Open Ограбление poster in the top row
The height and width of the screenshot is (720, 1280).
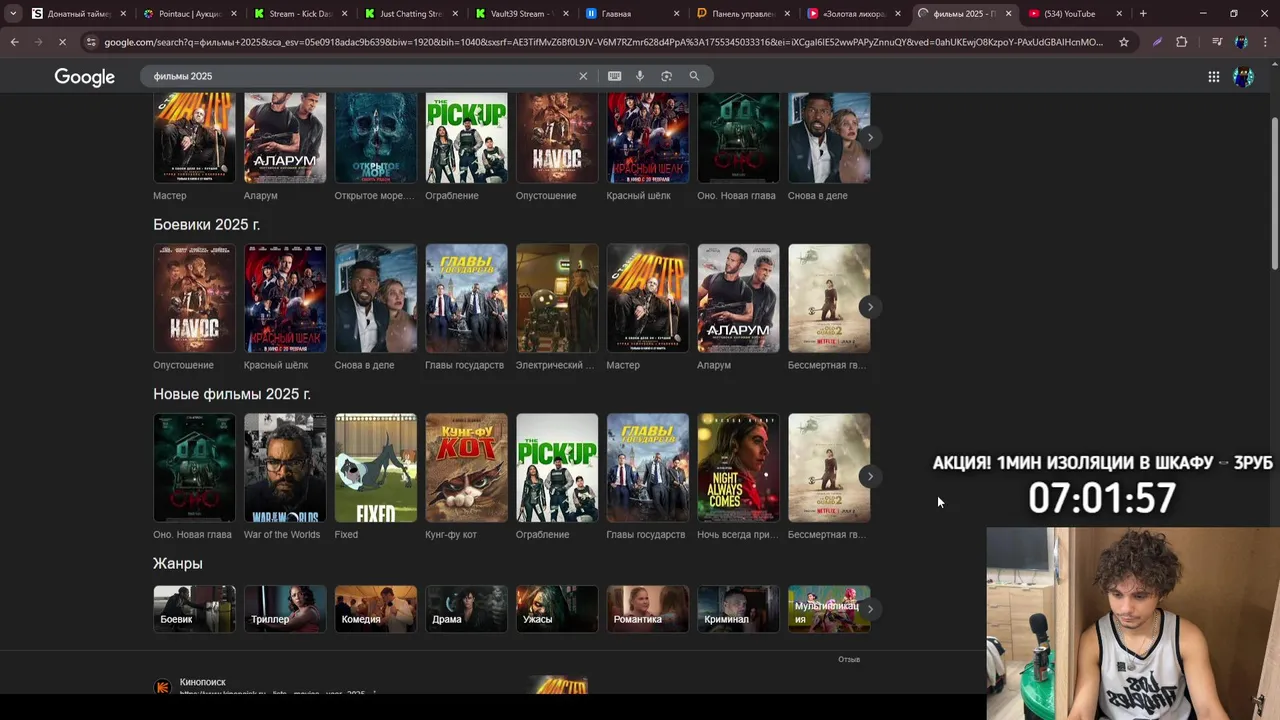click(x=466, y=138)
